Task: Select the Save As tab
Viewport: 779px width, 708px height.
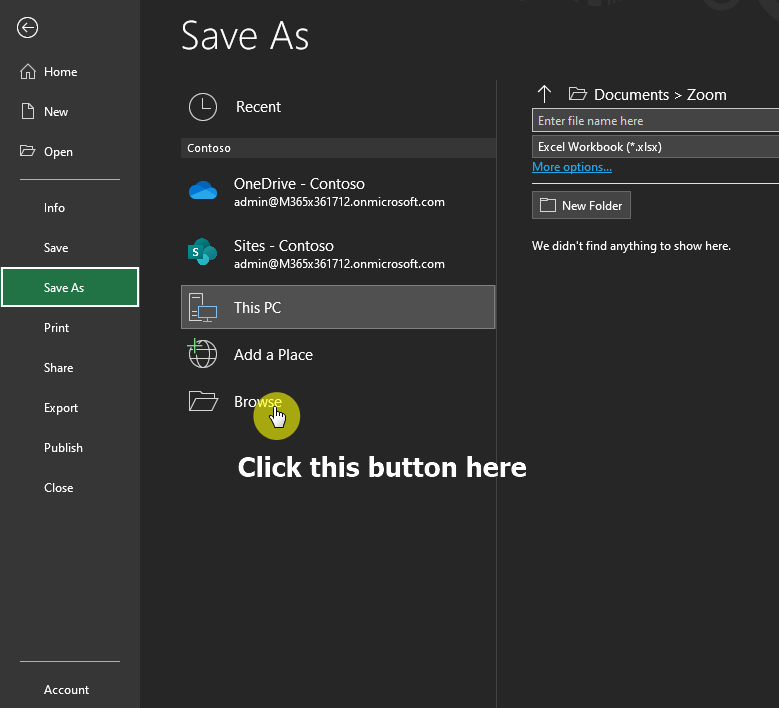Action: (x=70, y=287)
